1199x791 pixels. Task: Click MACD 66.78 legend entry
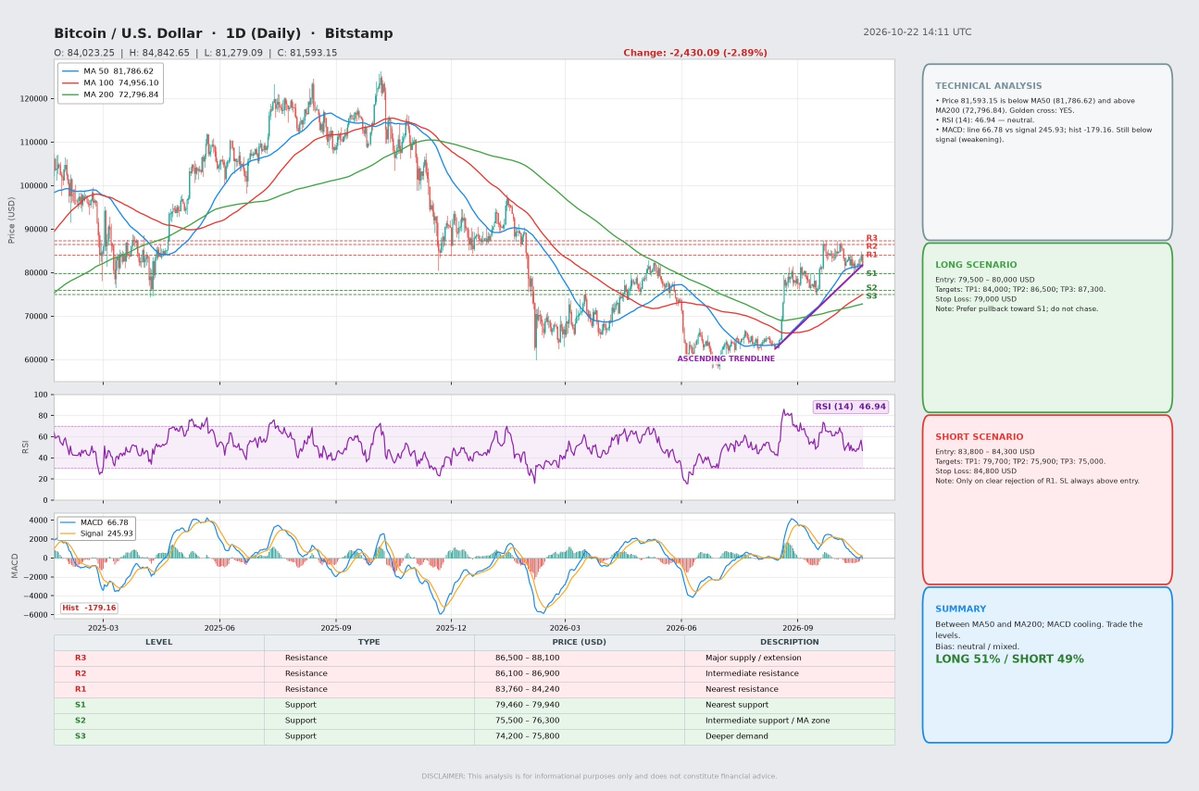pyautogui.click(x=95, y=522)
